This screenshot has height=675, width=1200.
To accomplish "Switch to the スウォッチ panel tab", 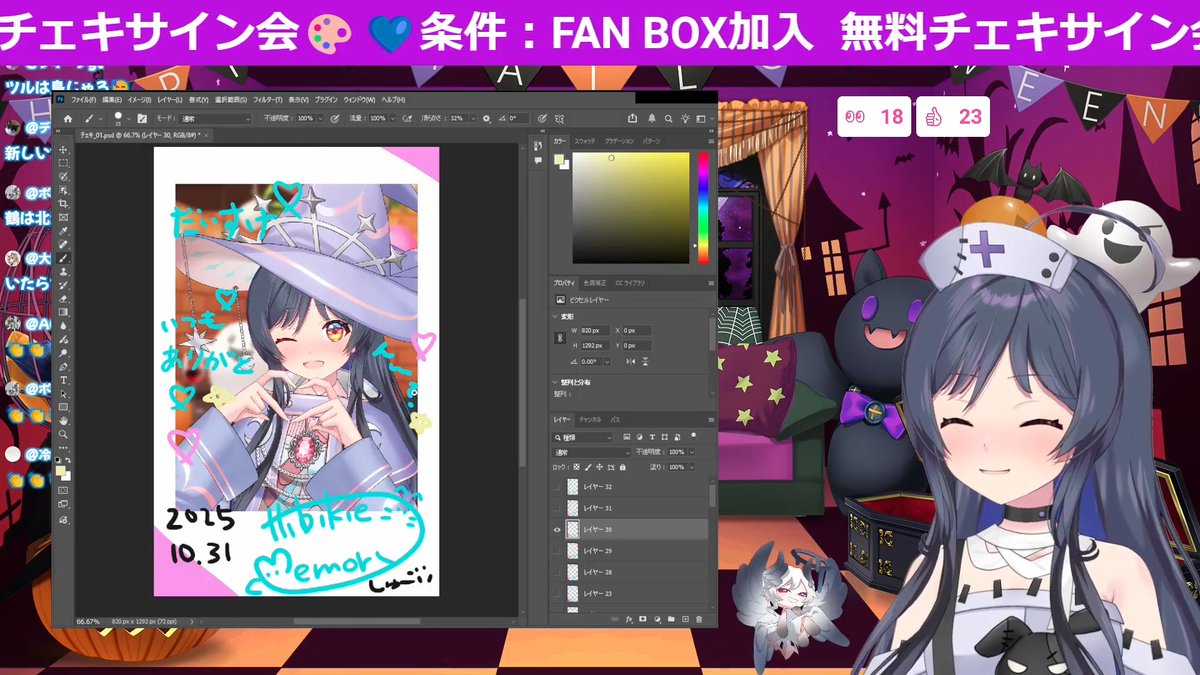I will point(586,141).
